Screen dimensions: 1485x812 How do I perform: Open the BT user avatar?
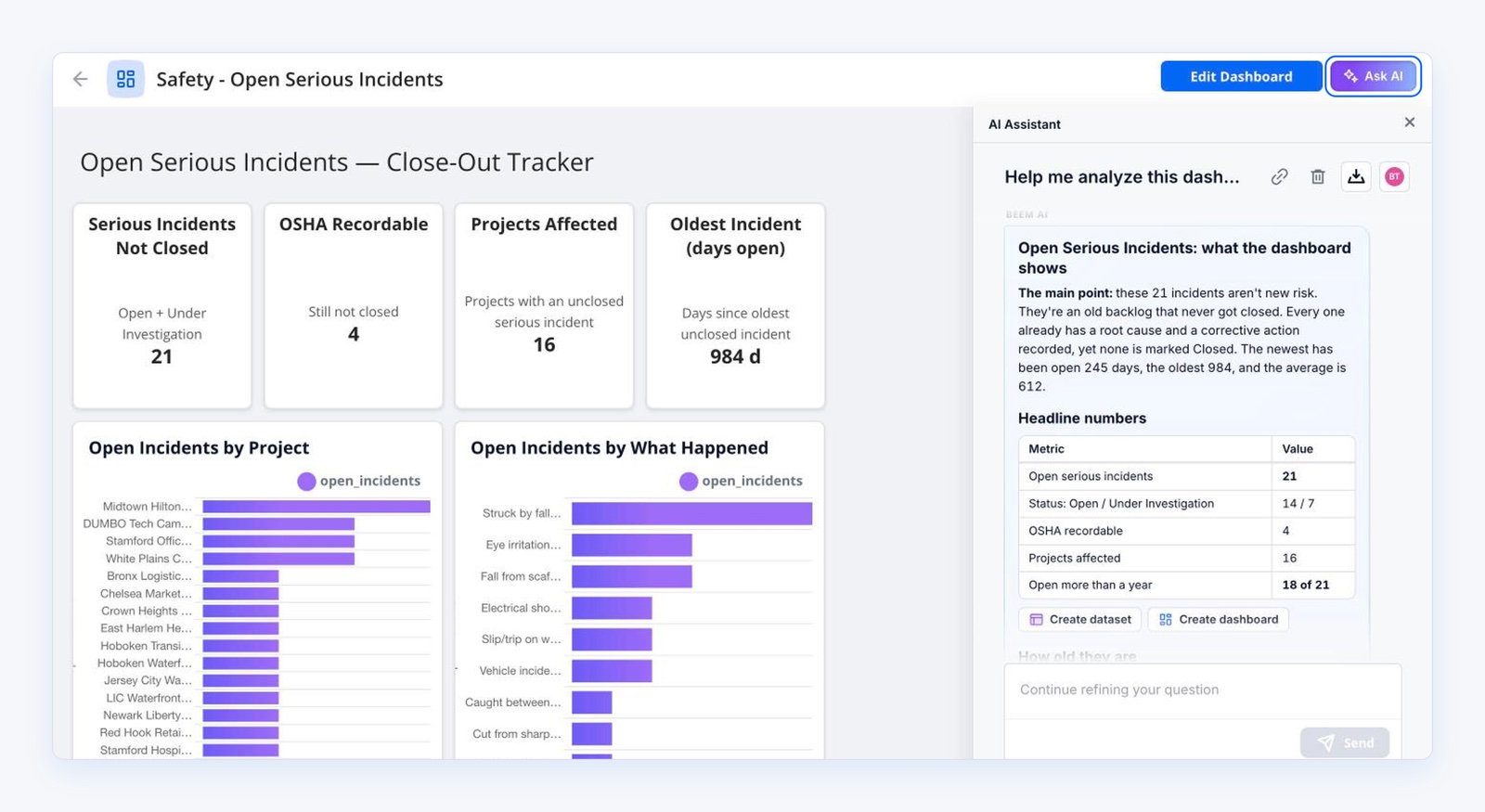coord(1394,176)
